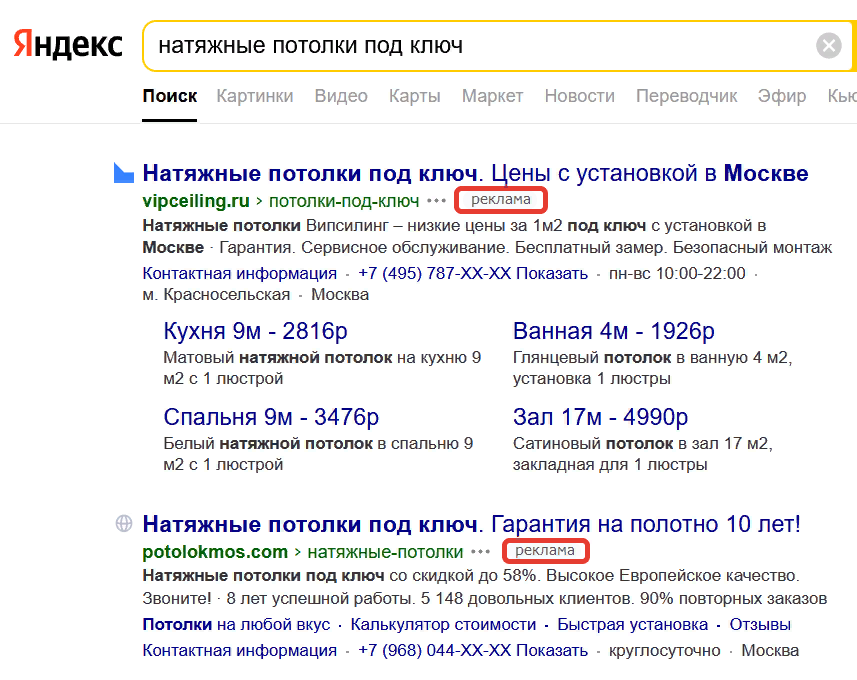This screenshot has width=857, height=680.
Task: Click description Глянцевый потолок в ванную
Action: 653,368
